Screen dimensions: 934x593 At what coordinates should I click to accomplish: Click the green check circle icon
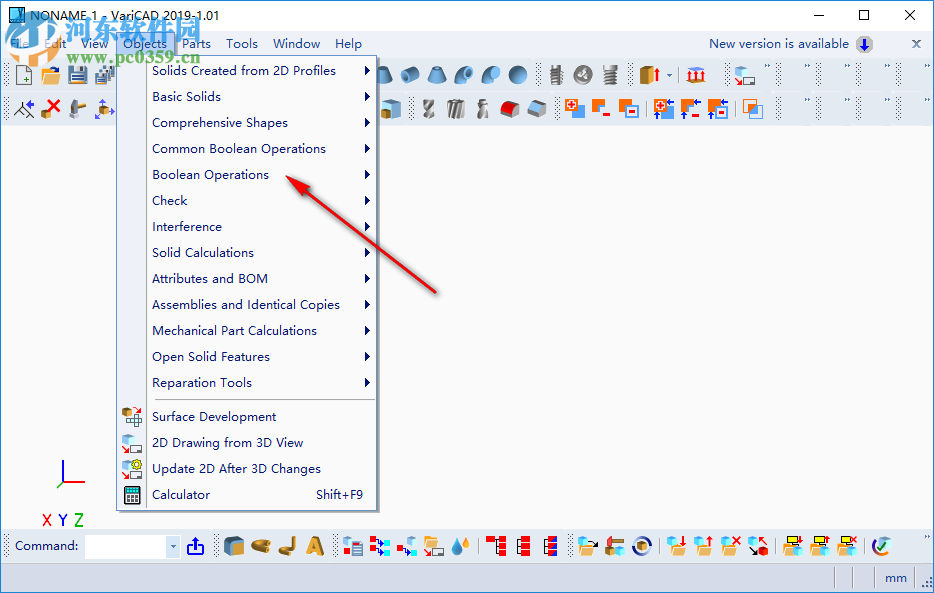click(881, 546)
